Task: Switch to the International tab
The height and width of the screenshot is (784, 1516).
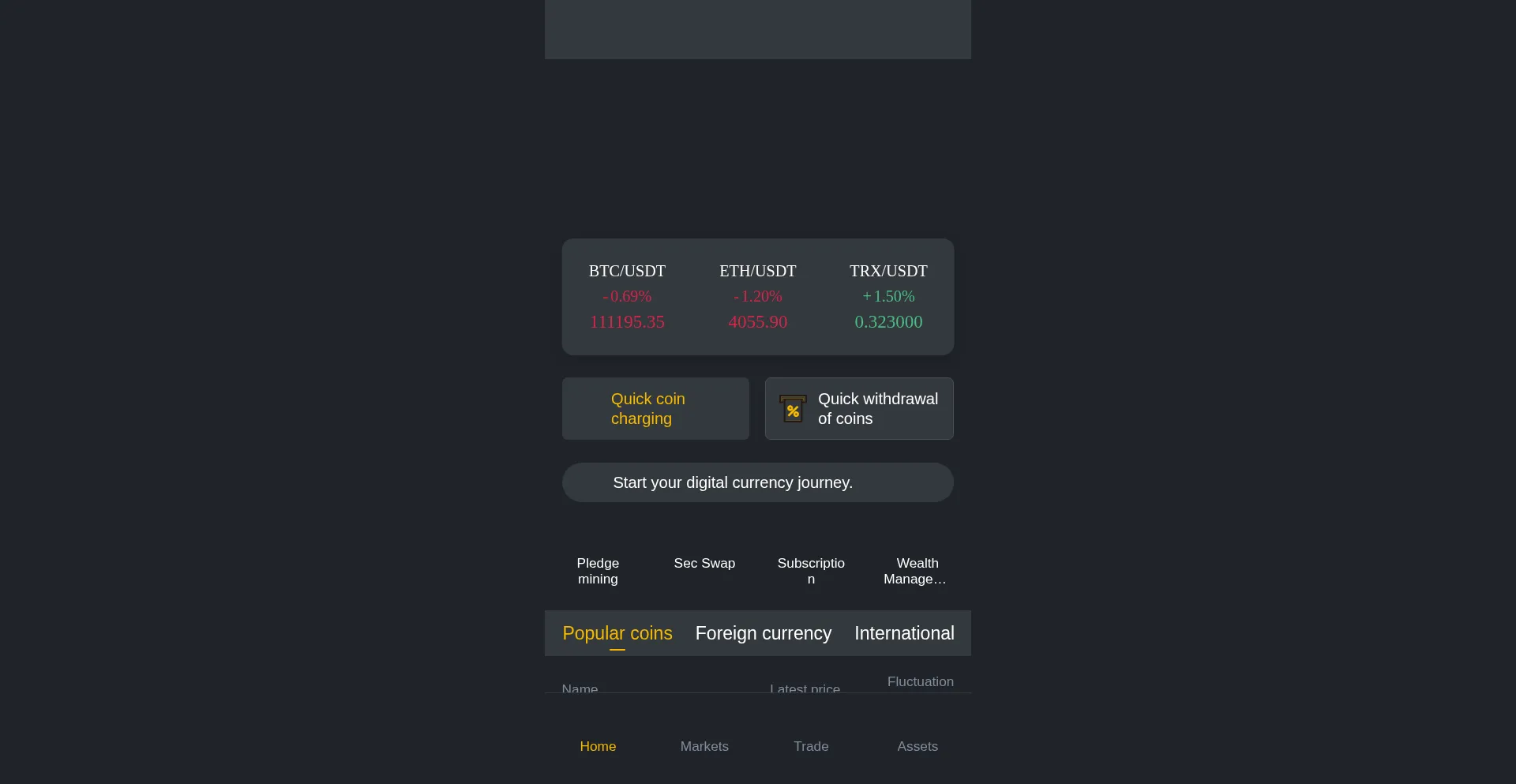Action: tap(904, 633)
